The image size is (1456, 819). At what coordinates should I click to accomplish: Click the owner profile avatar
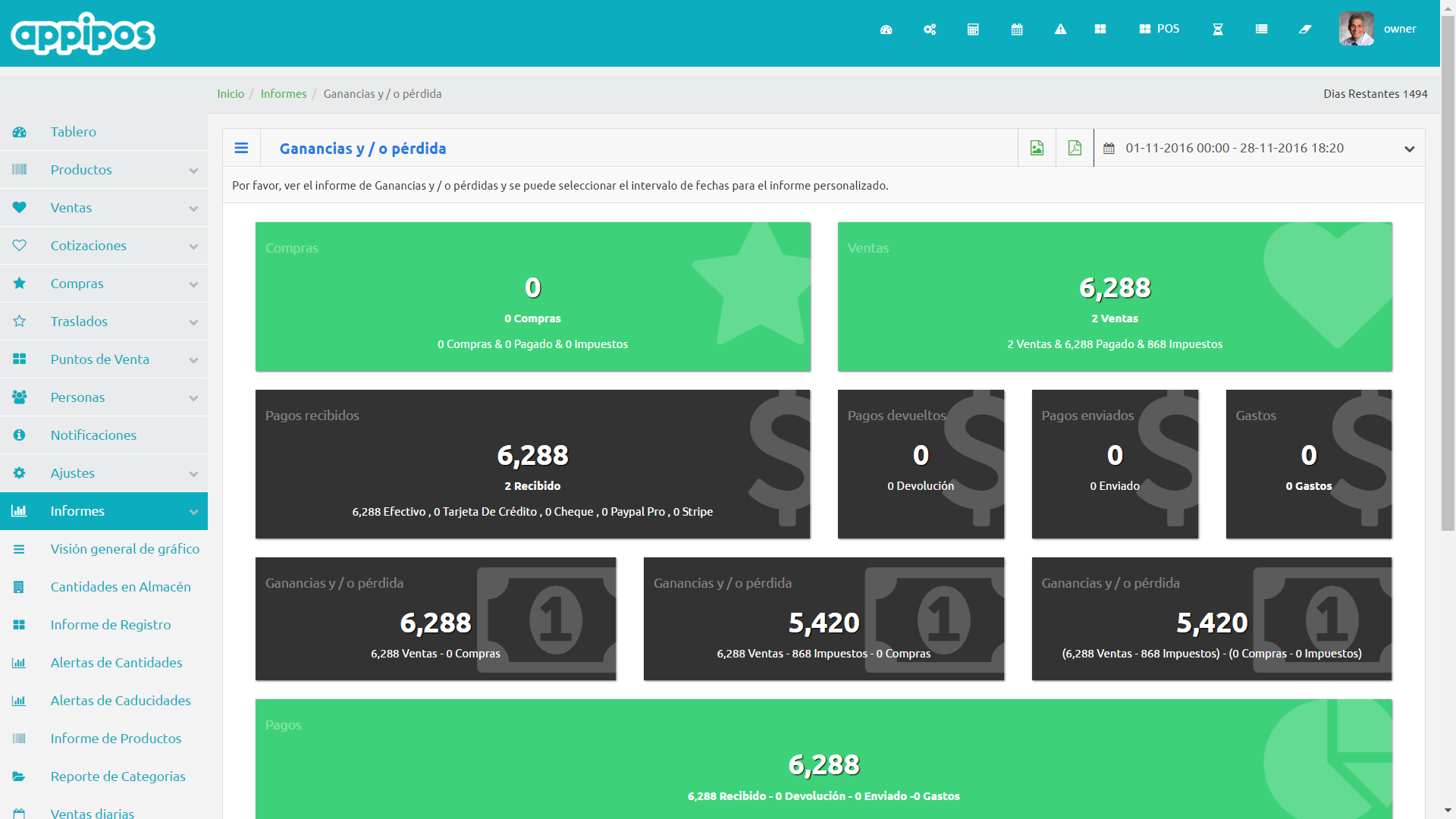tap(1356, 29)
